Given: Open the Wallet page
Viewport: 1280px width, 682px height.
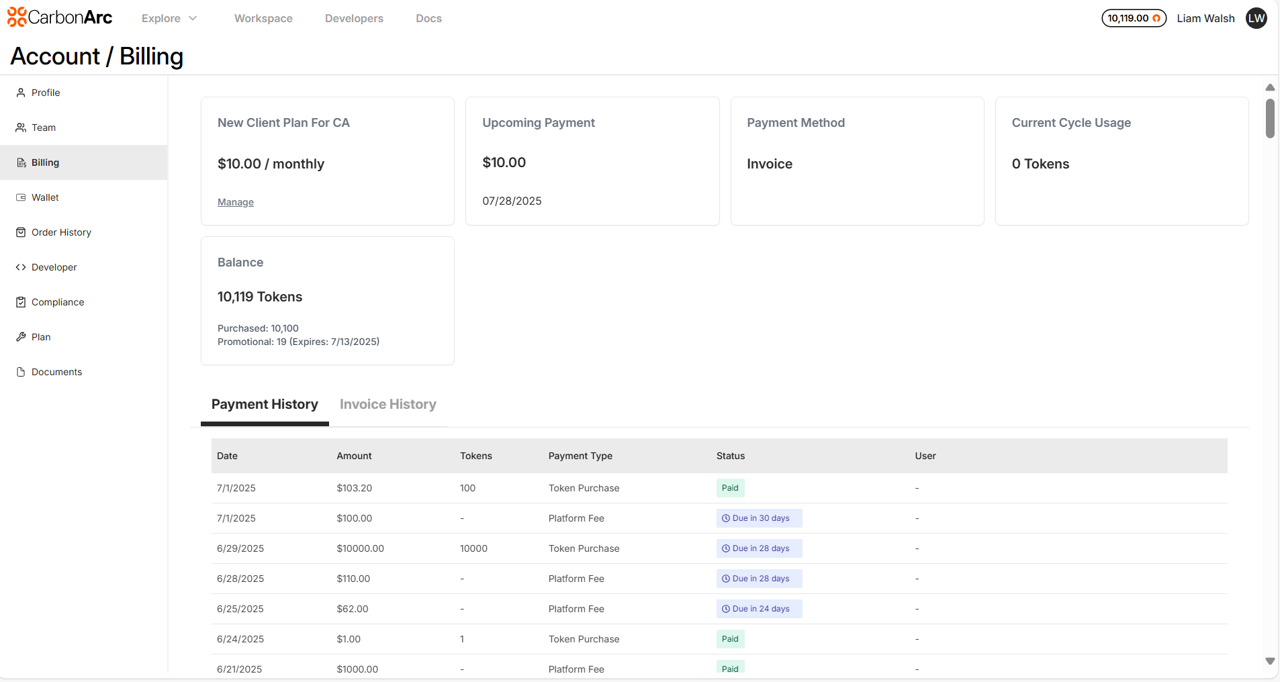Looking at the screenshot, I should click(x=84, y=197).
